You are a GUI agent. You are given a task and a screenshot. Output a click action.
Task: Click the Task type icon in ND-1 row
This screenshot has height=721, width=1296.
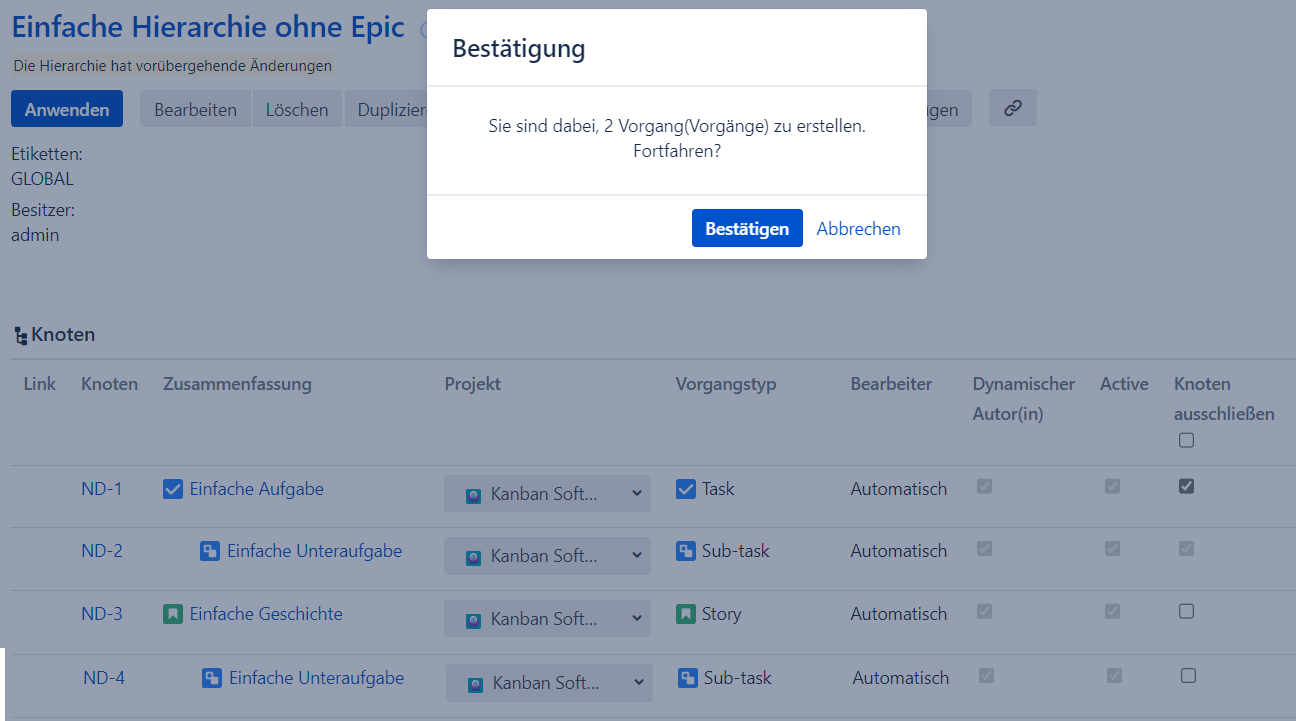click(685, 489)
